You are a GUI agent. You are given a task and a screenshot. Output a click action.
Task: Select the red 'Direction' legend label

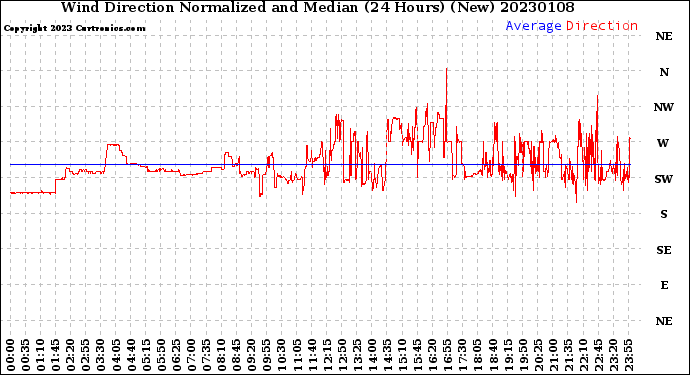[602, 26]
